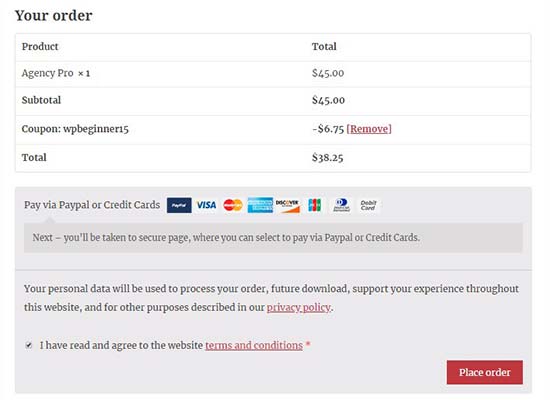The height and width of the screenshot is (400, 550).
Task: Open the terms and conditions link
Action: coord(254,345)
